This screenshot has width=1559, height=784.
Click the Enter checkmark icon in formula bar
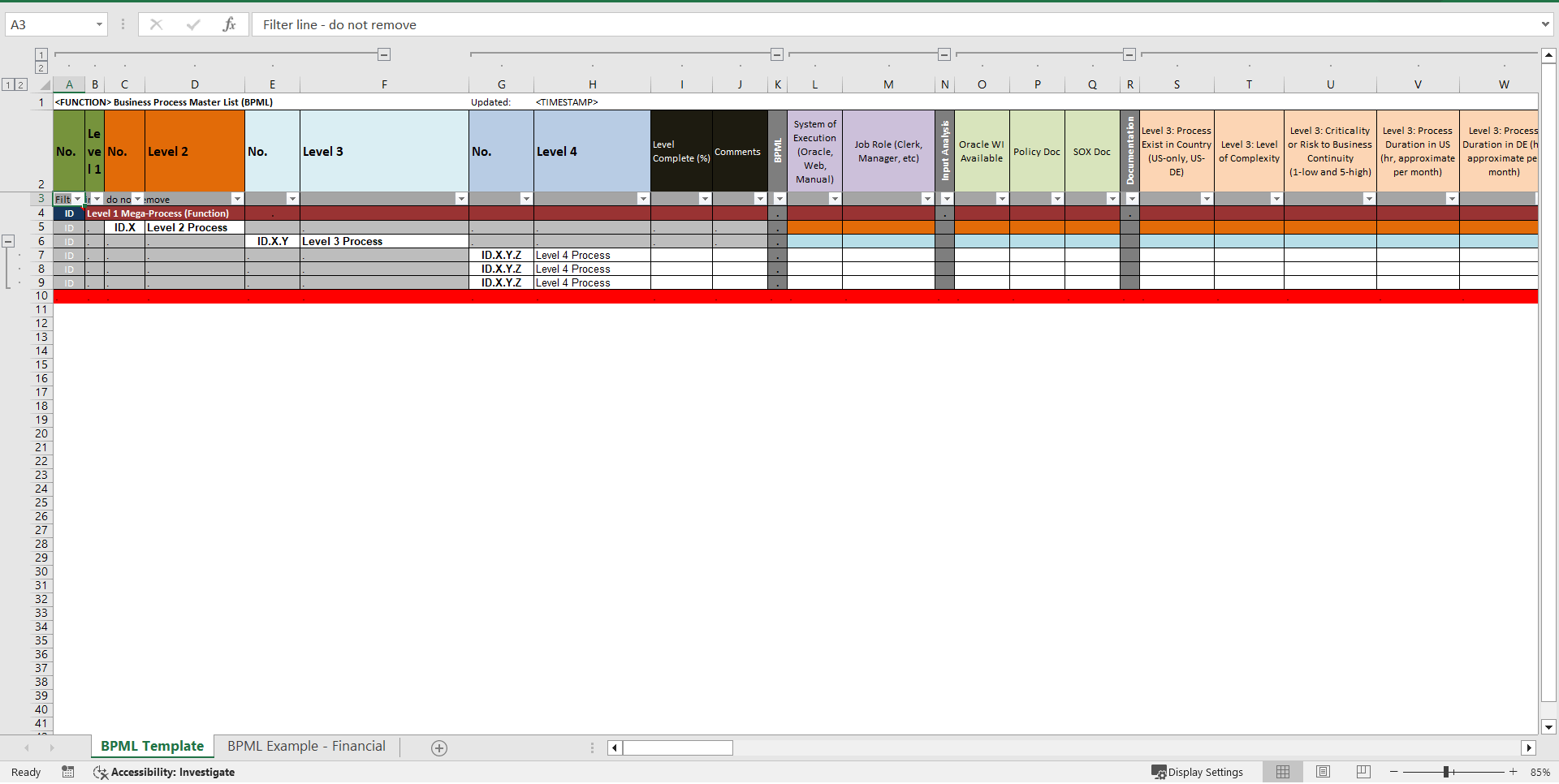(193, 24)
